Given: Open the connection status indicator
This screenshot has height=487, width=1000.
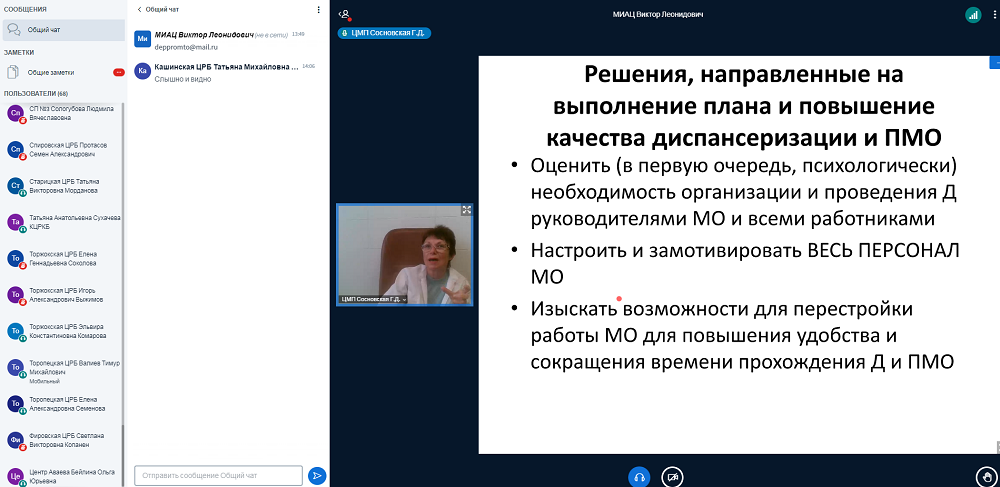Looking at the screenshot, I should tap(972, 15).
